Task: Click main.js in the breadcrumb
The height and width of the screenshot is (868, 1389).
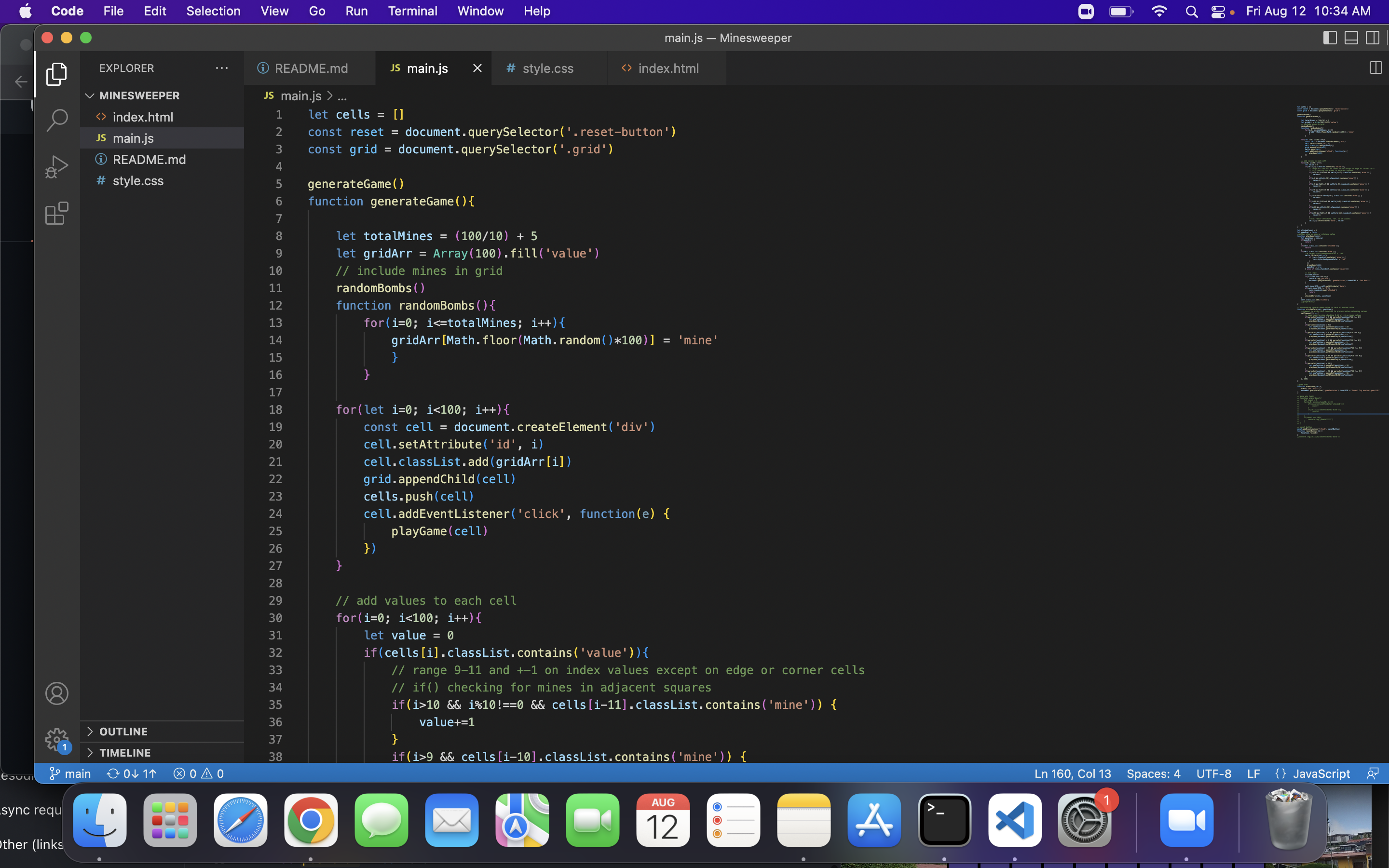Action: pyautogui.click(x=301, y=96)
